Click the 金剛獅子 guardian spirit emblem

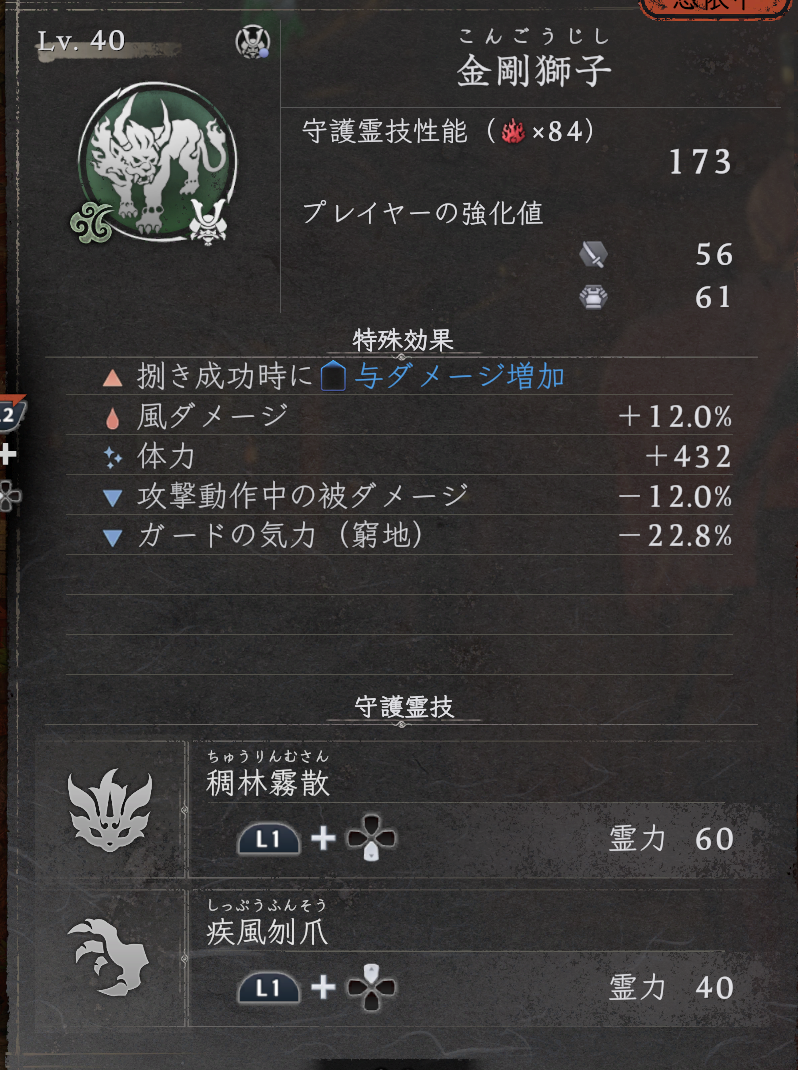tap(157, 161)
